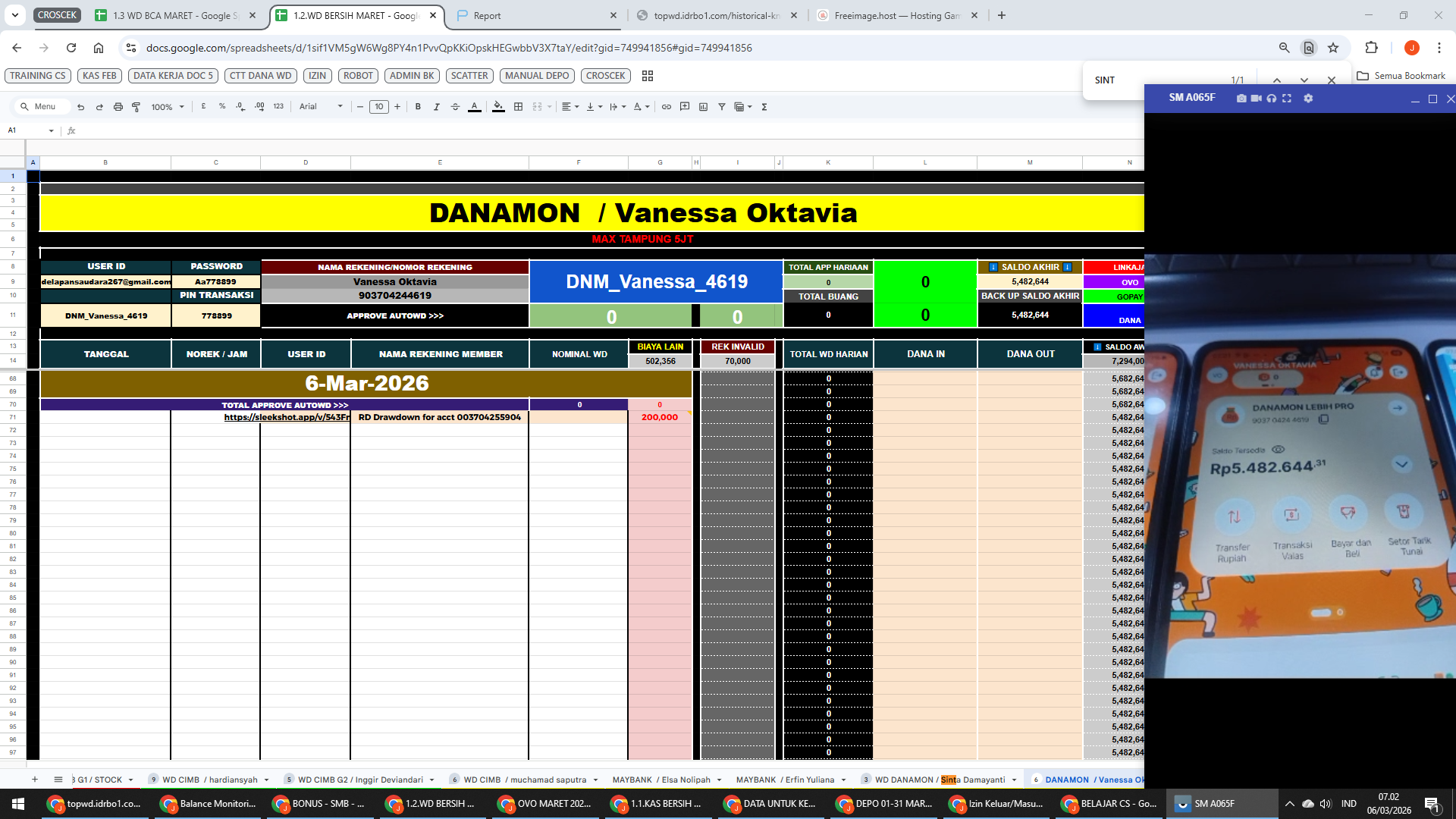Click the insert link icon

point(666,107)
